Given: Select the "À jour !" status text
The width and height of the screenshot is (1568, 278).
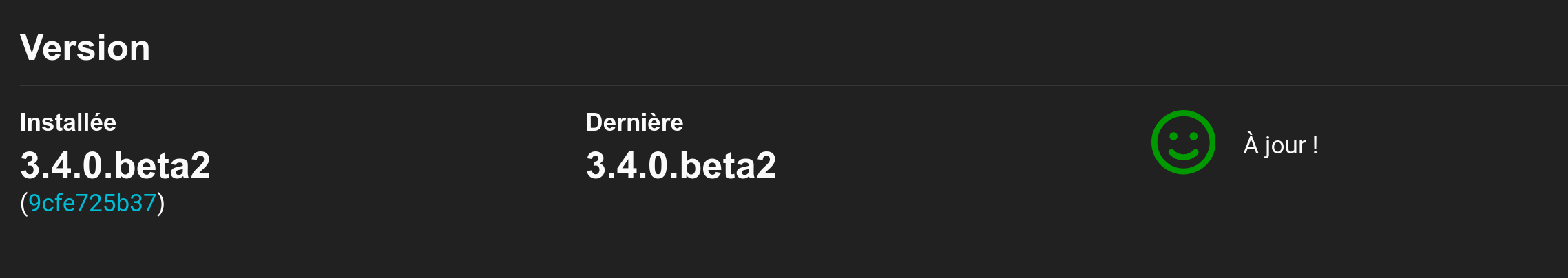Looking at the screenshot, I should click(1280, 145).
